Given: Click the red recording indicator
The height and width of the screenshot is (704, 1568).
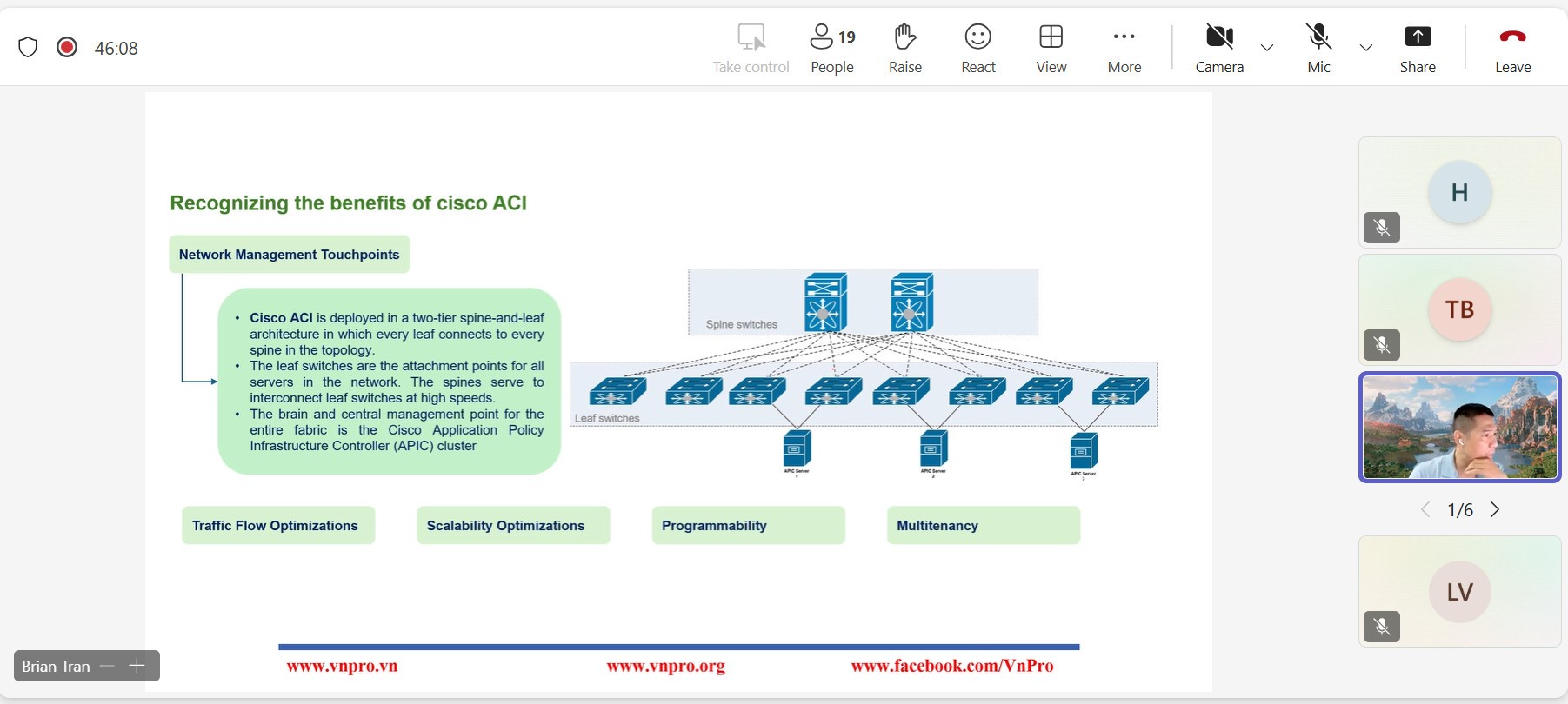Looking at the screenshot, I should (x=67, y=47).
